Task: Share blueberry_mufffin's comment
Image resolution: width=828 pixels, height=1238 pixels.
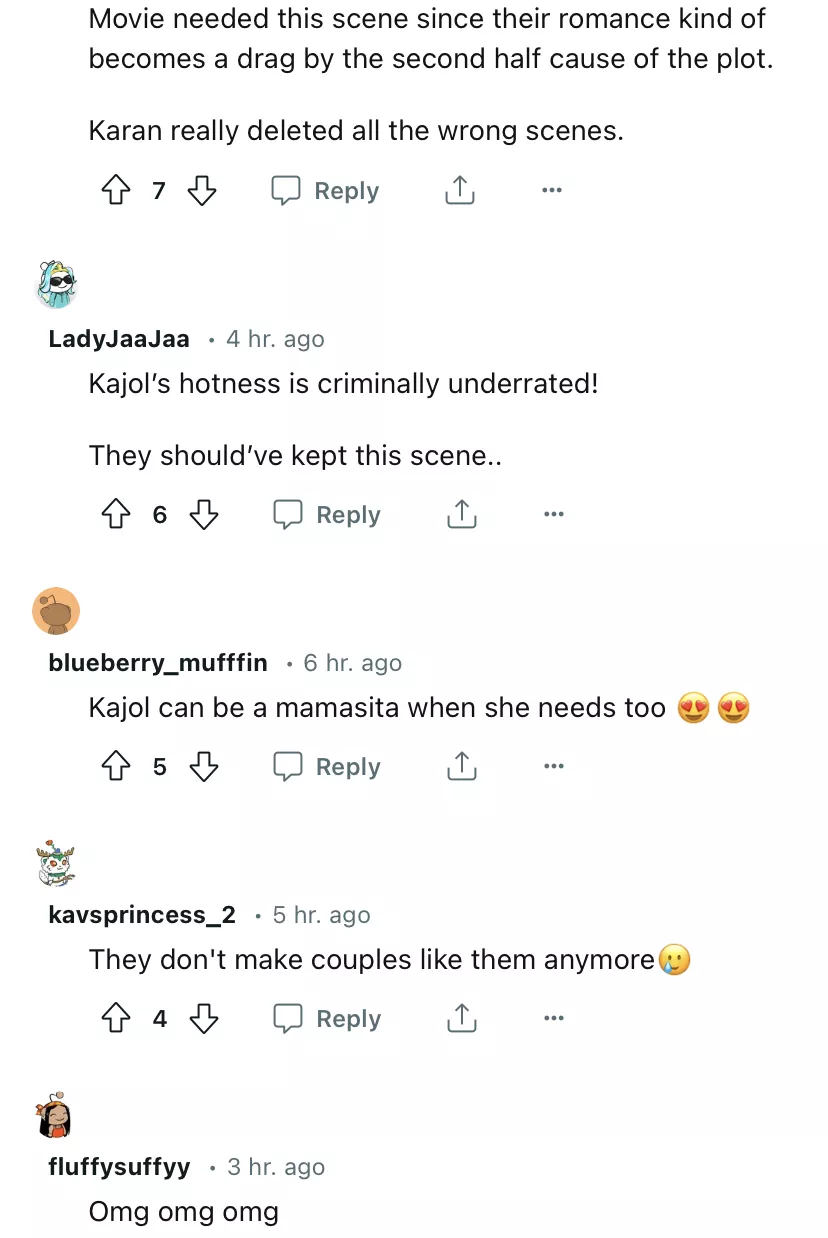Action: (460, 766)
